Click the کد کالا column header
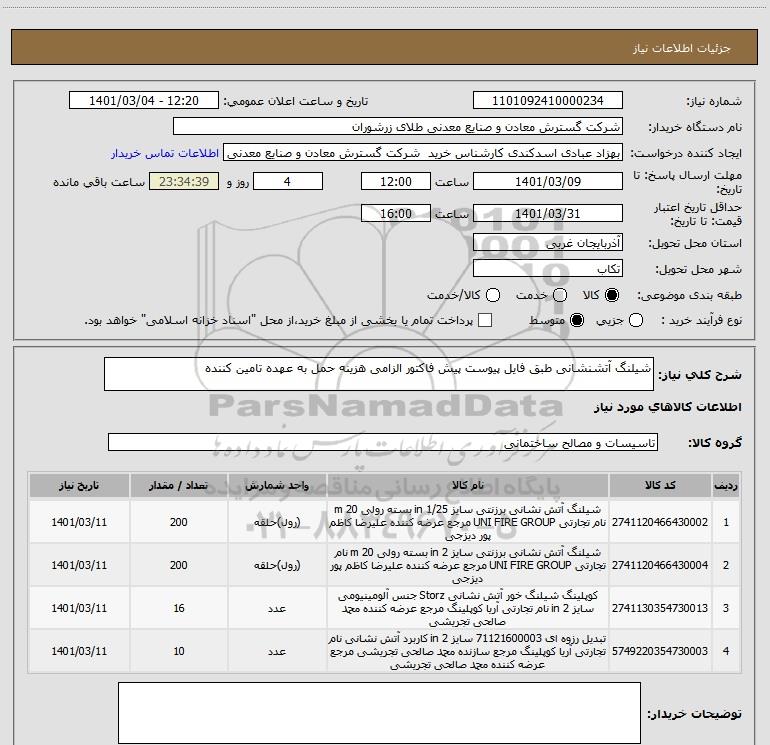The image size is (770, 745). coord(660,486)
